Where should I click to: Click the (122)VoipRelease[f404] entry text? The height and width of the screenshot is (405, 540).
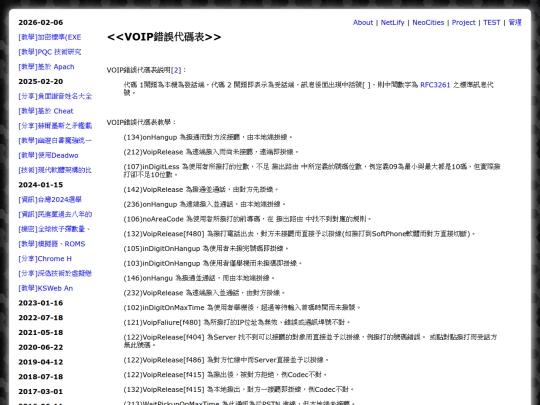coord(310,341)
